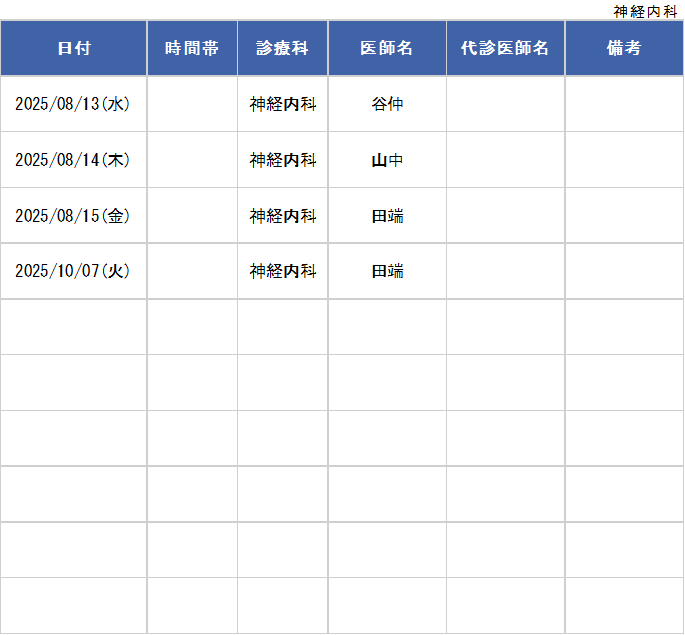Click empty 備考 cell for 2025/08/15

(x=624, y=215)
